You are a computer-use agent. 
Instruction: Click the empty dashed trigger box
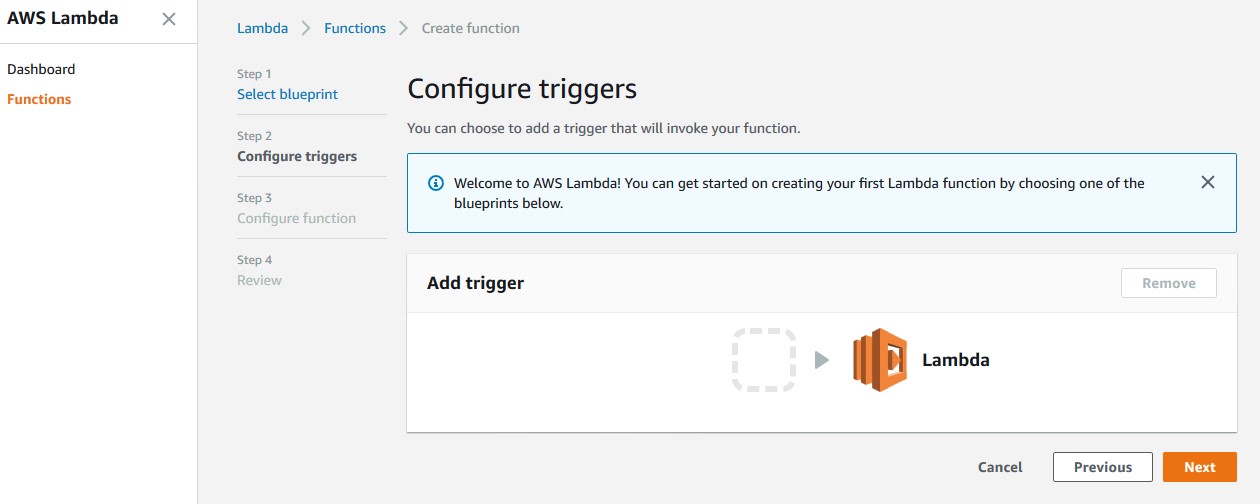[764, 359]
